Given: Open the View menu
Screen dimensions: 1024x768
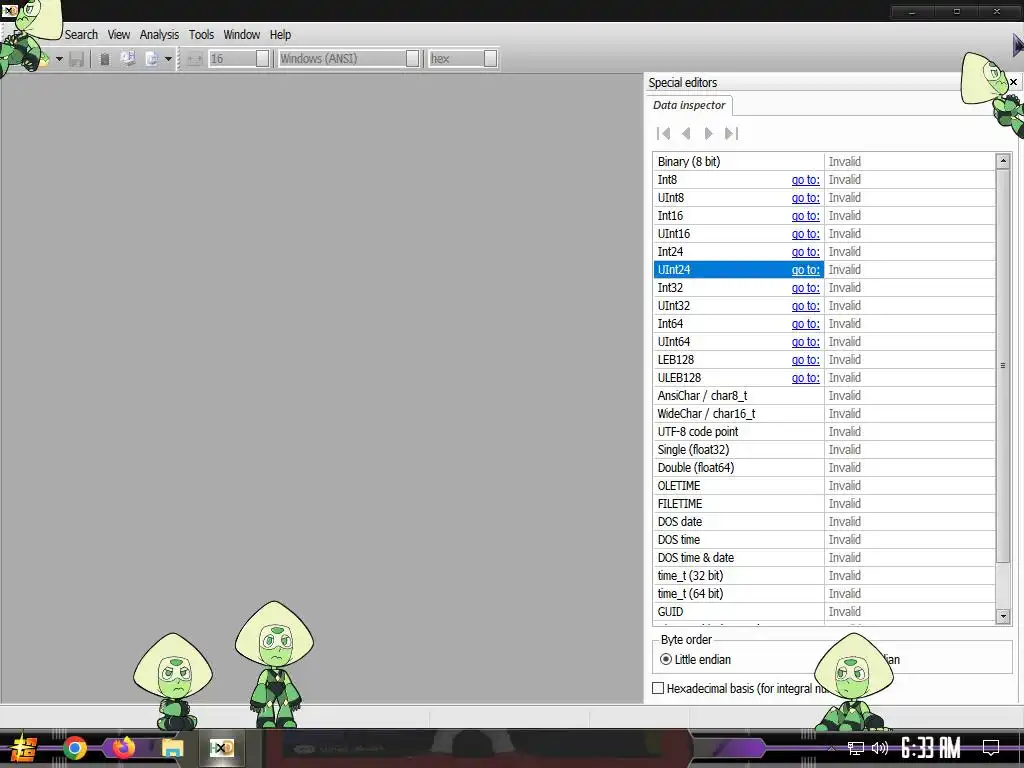Looking at the screenshot, I should 119,35.
